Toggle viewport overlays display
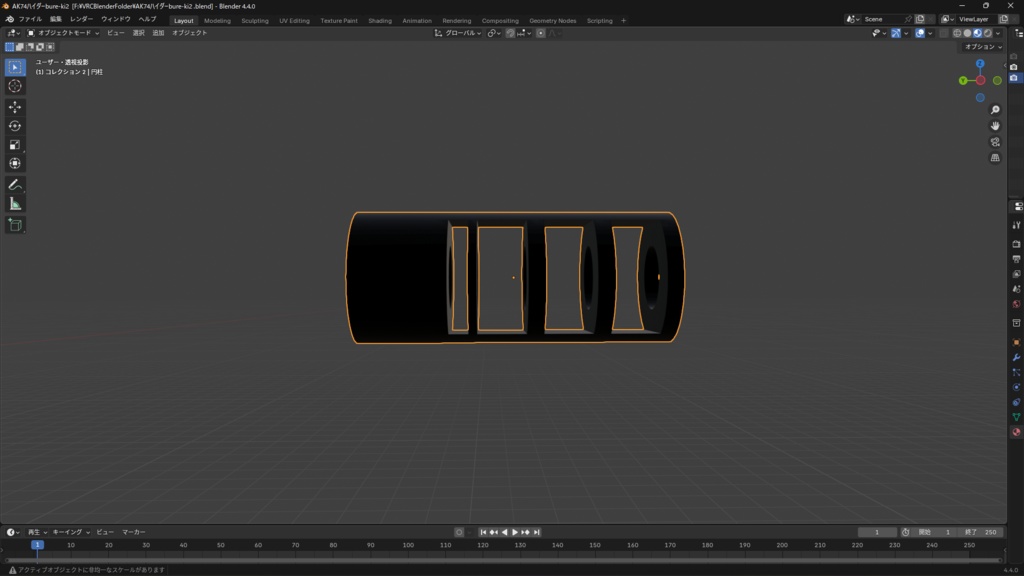Image resolution: width=1024 pixels, height=576 pixels. [x=920, y=33]
